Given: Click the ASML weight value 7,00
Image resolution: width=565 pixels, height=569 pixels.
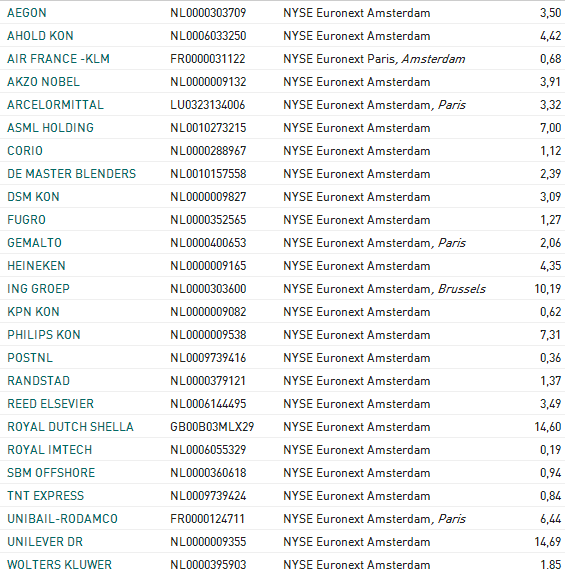Looking at the screenshot, I should click(551, 128).
